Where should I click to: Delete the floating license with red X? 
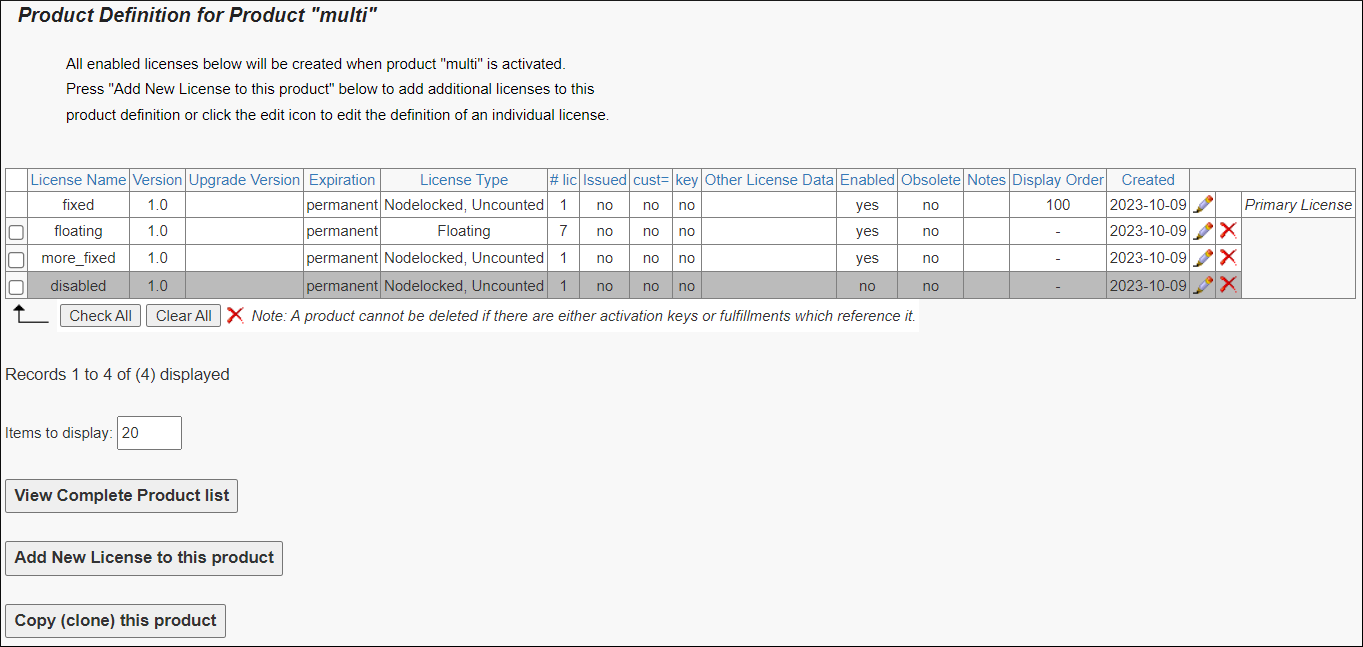pos(1228,231)
